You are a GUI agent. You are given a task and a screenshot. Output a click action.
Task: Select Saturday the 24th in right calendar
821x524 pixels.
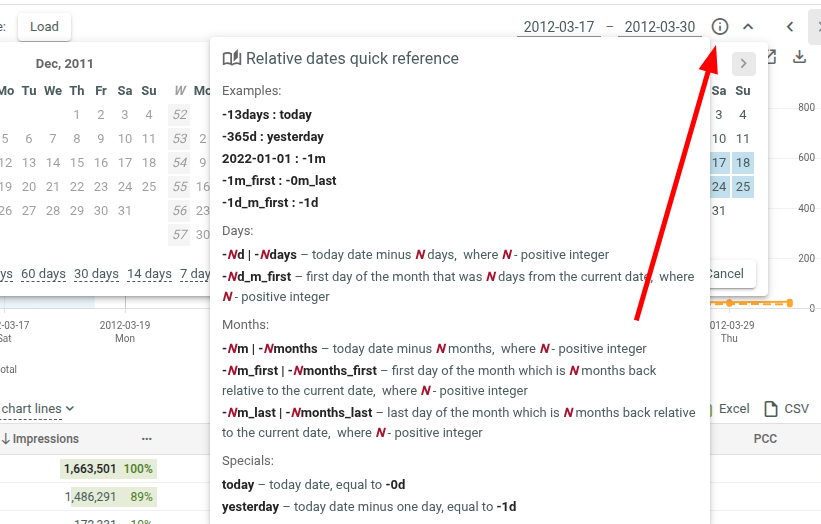[719, 187]
